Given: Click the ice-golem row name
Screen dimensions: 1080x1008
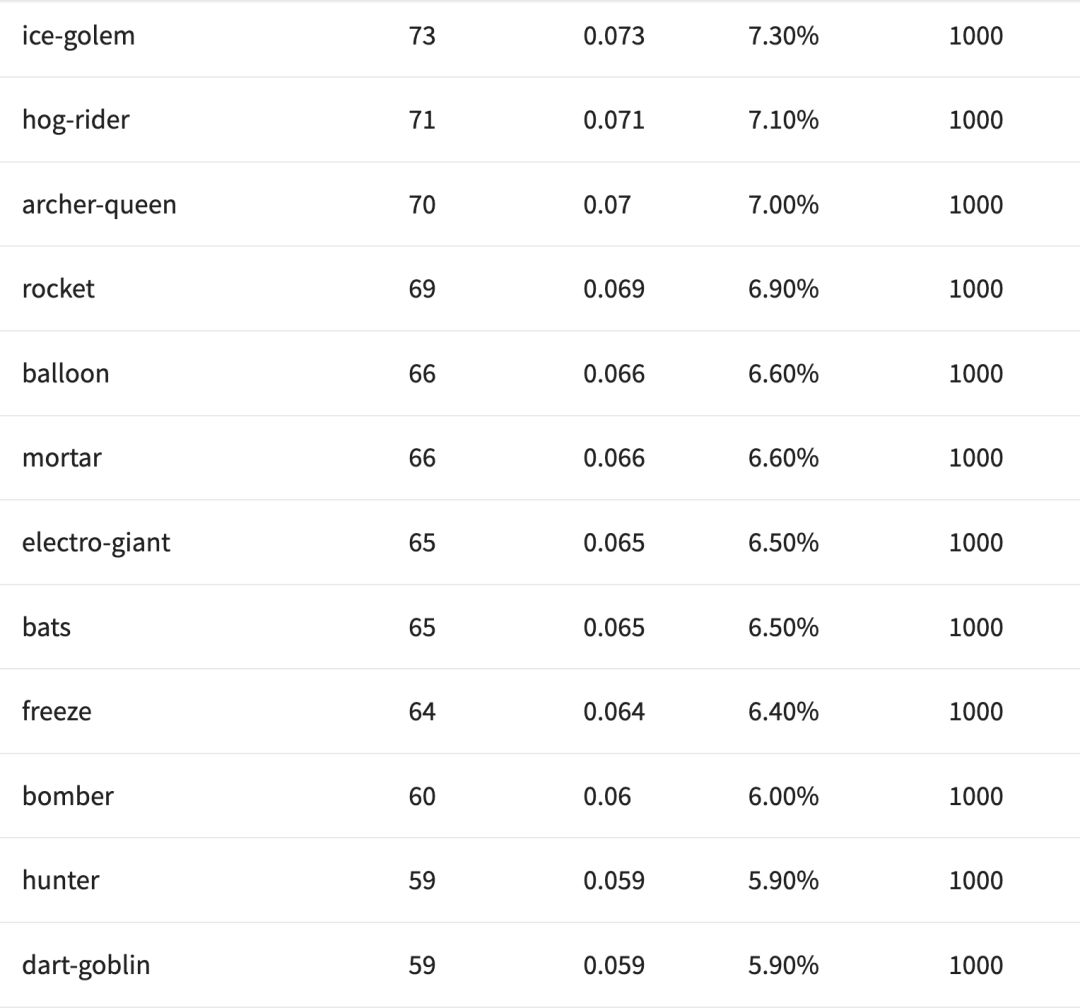Looking at the screenshot, I should (x=78, y=36).
